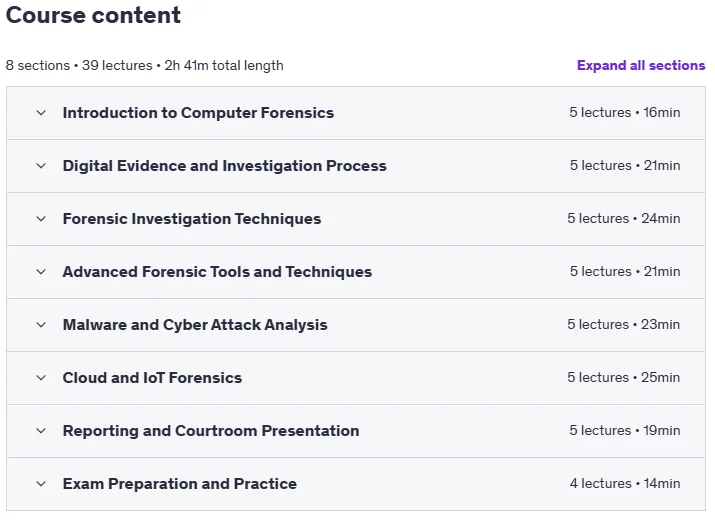Click the 5 lectures 16min label

625,113
